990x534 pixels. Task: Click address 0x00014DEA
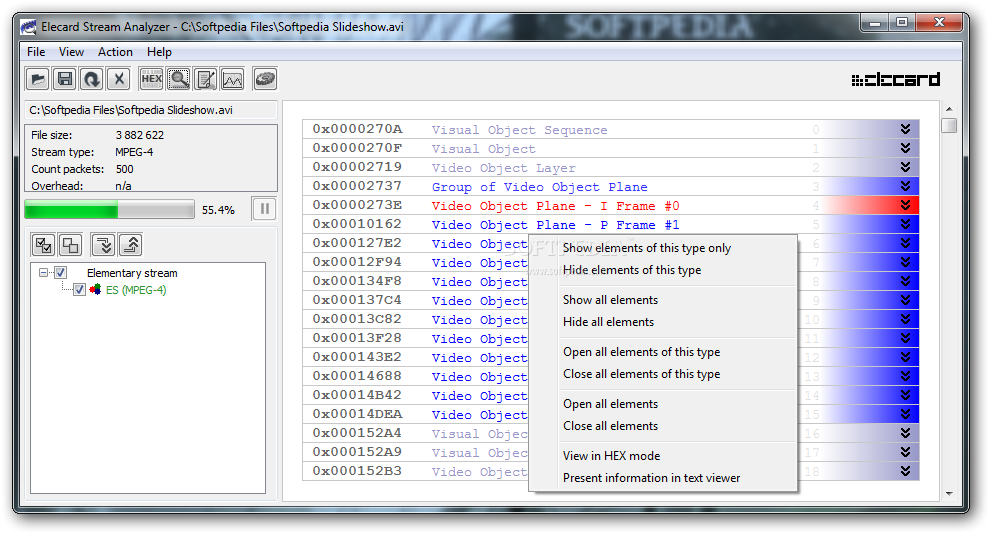[357, 414]
